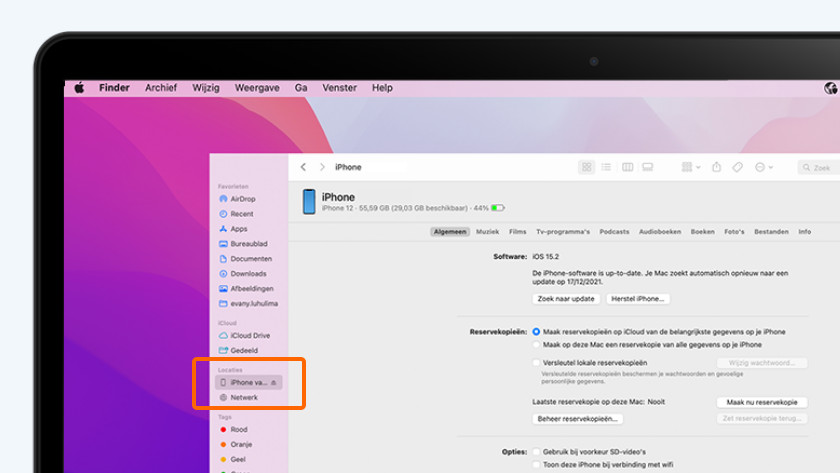
Task: Switch to the Bestanden tab
Action: 771,232
